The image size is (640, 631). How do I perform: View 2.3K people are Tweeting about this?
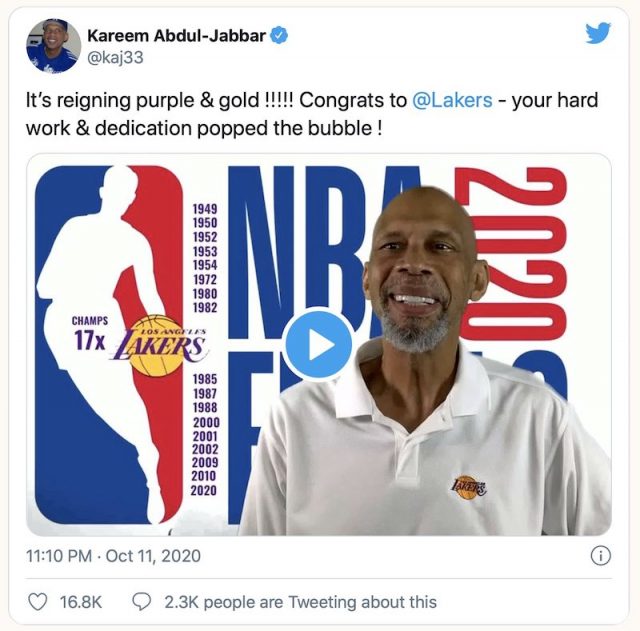(300, 602)
